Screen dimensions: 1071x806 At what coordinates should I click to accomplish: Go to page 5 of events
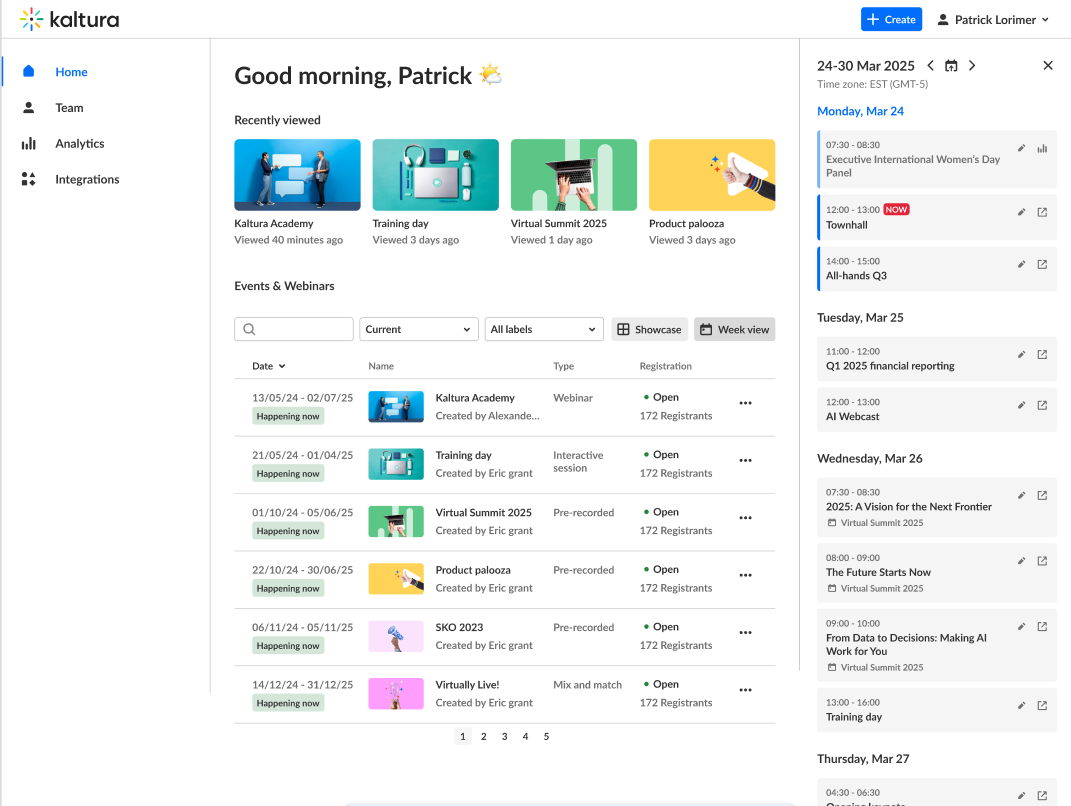pyautogui.click(x=546, y=736)
